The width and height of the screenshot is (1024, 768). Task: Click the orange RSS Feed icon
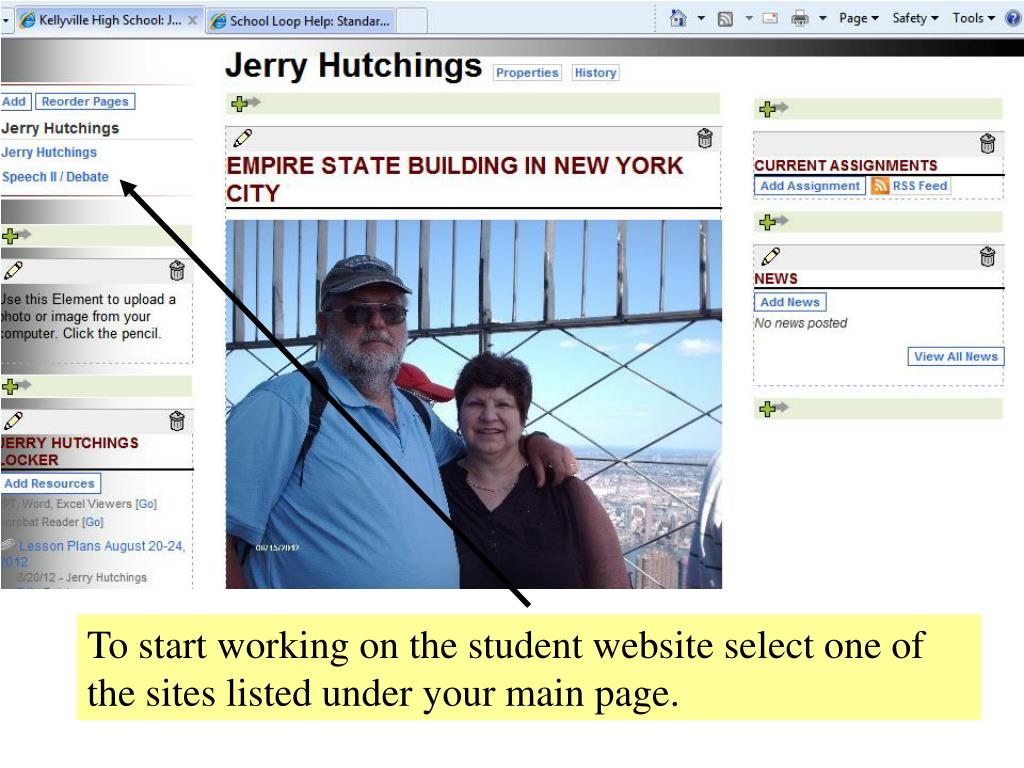coord(880,185)
